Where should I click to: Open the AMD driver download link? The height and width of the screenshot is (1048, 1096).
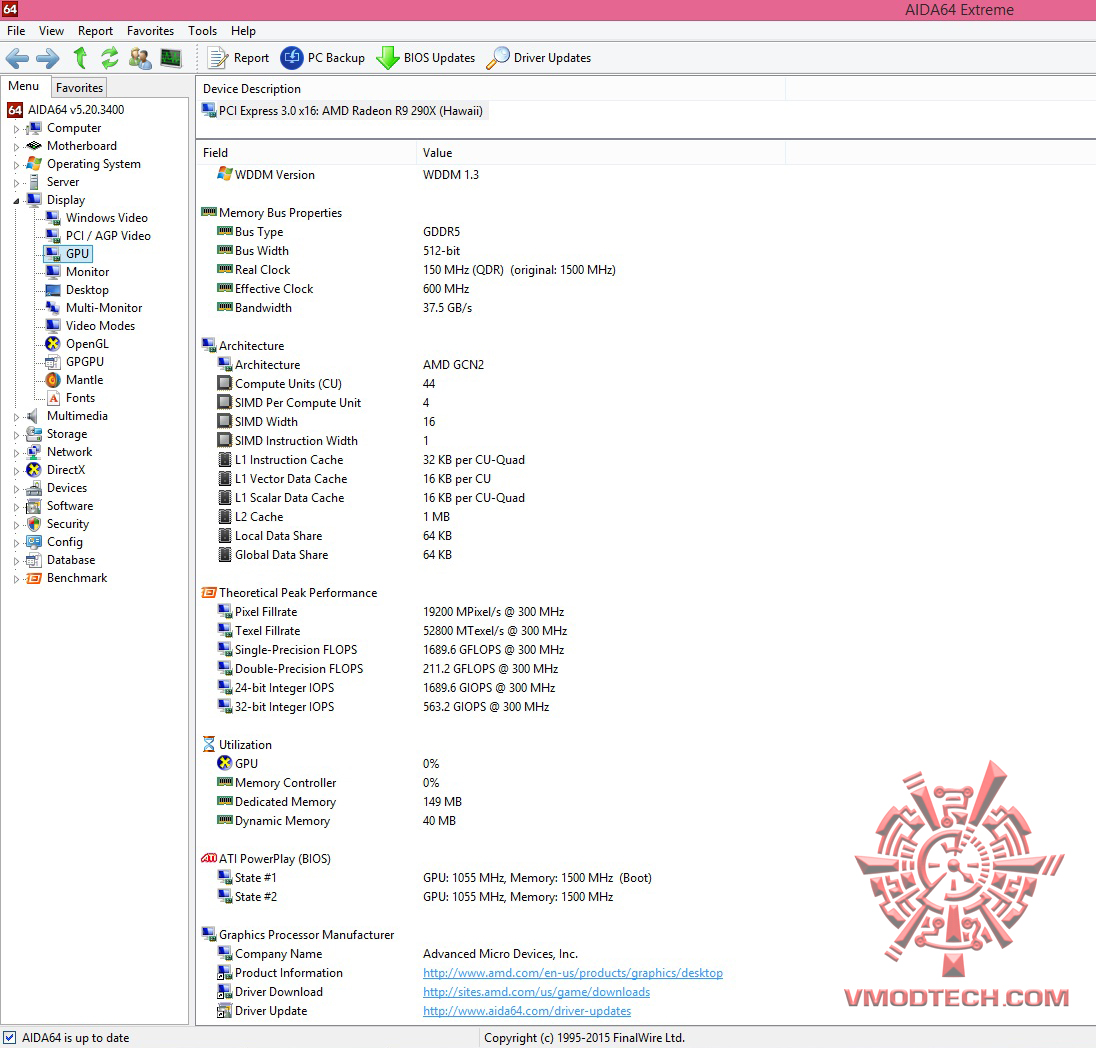pos(536,991)
